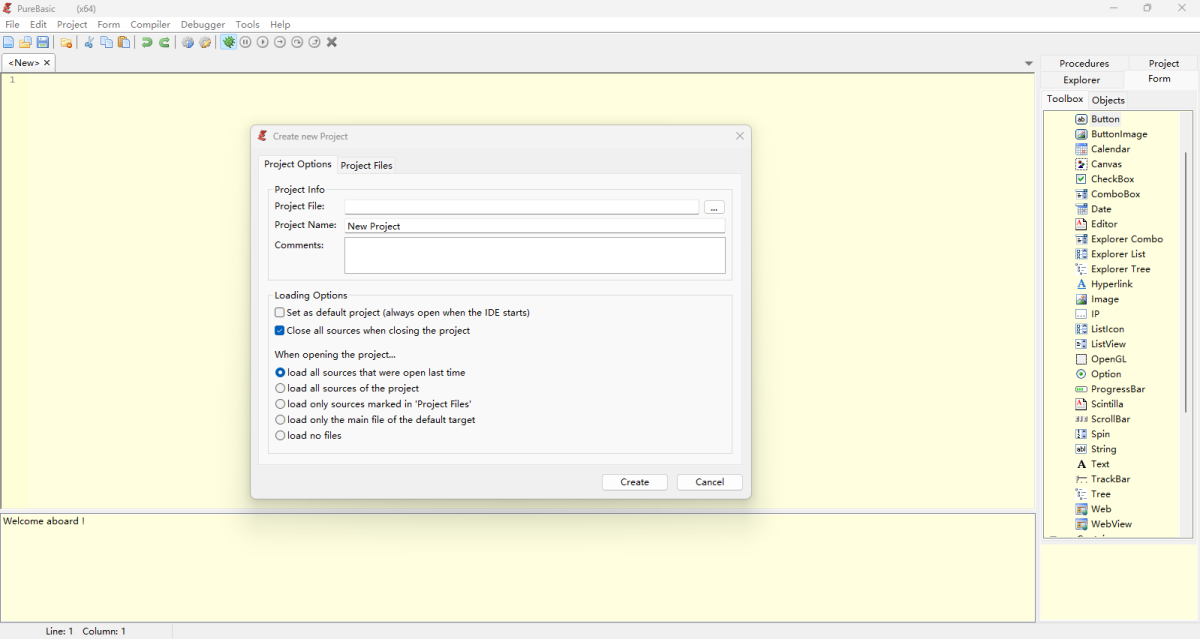Image resolution: width=1200 pixels, height=639 pixels.
Task: Select 'load no files' radio option
Action: point(280,436)
